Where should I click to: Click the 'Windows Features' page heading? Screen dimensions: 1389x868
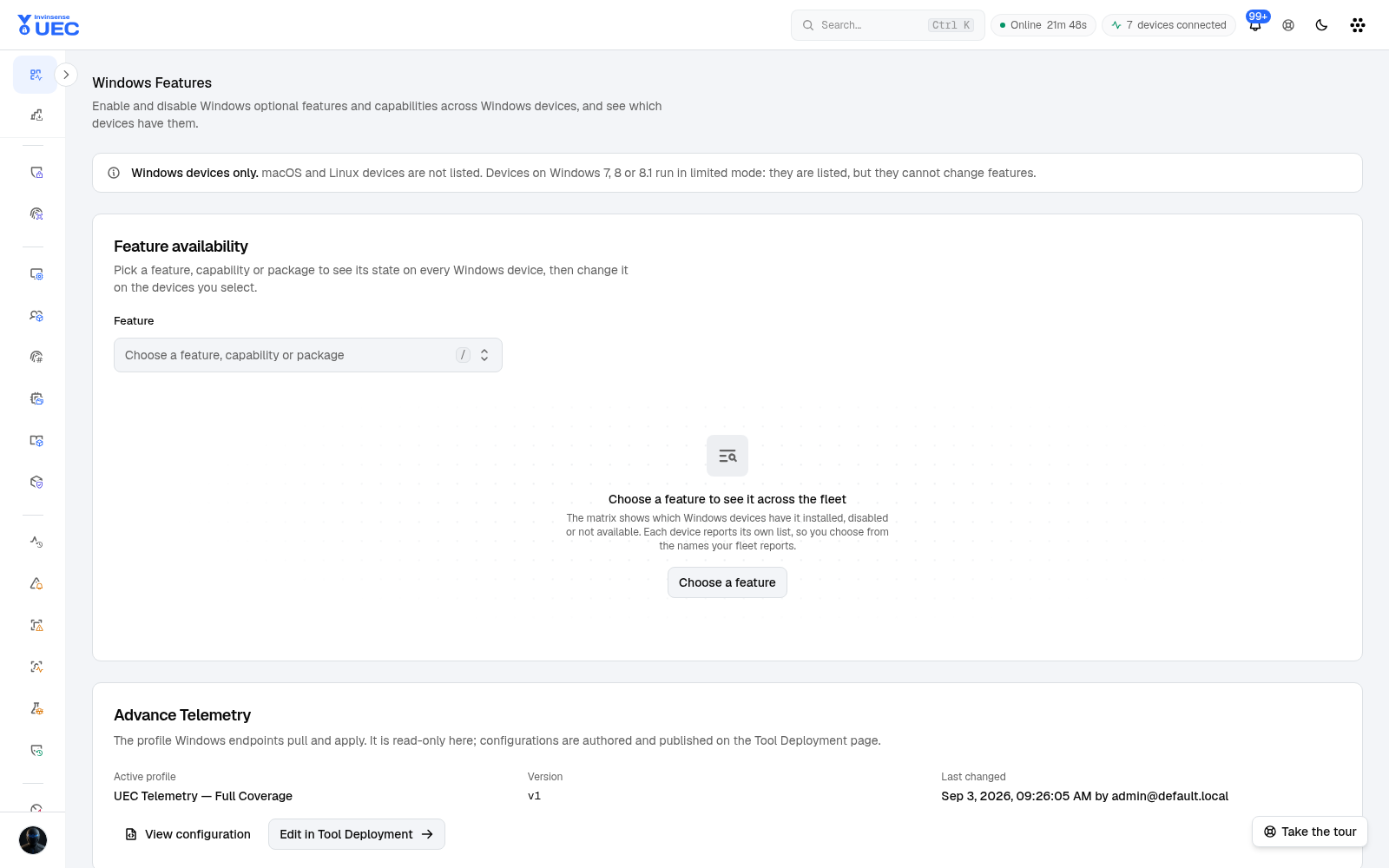pyautogui.click(x=152, y=82)
